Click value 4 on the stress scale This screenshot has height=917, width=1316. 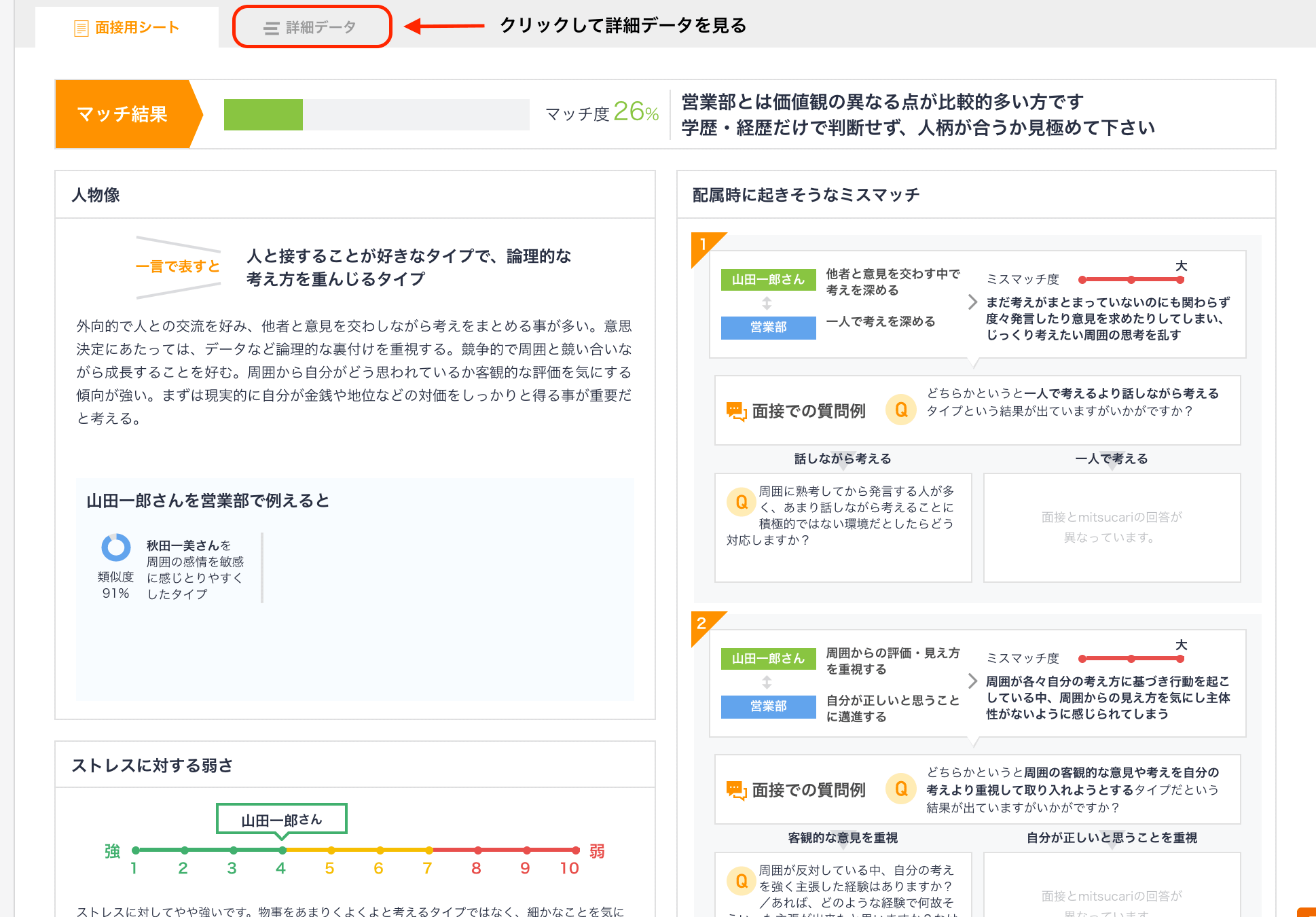pyautogui.click(x=281, y=850)
